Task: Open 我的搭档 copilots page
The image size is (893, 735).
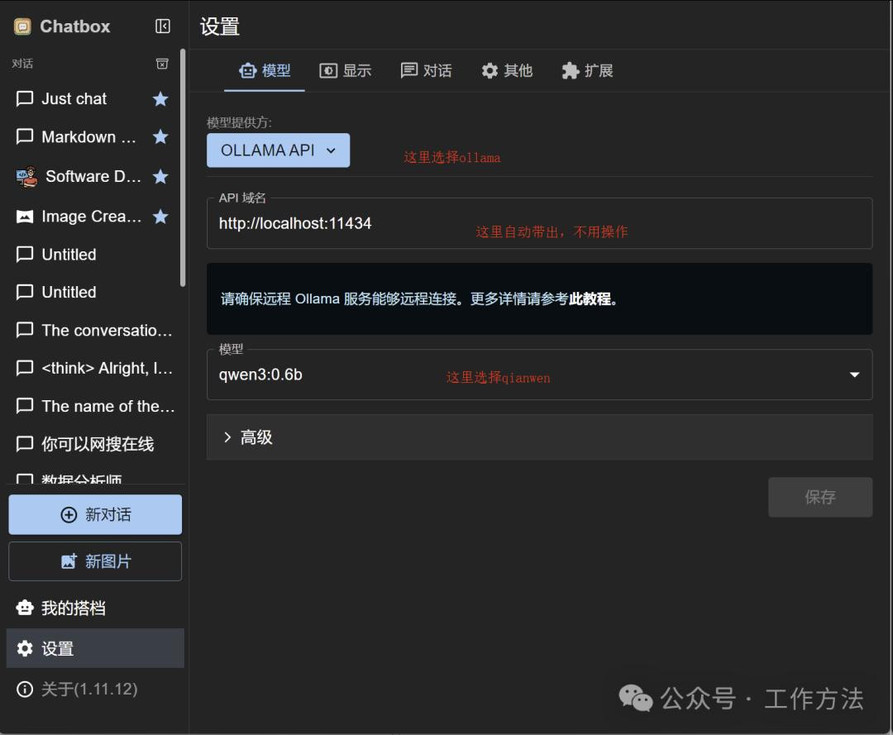Action: click(95, 608)
